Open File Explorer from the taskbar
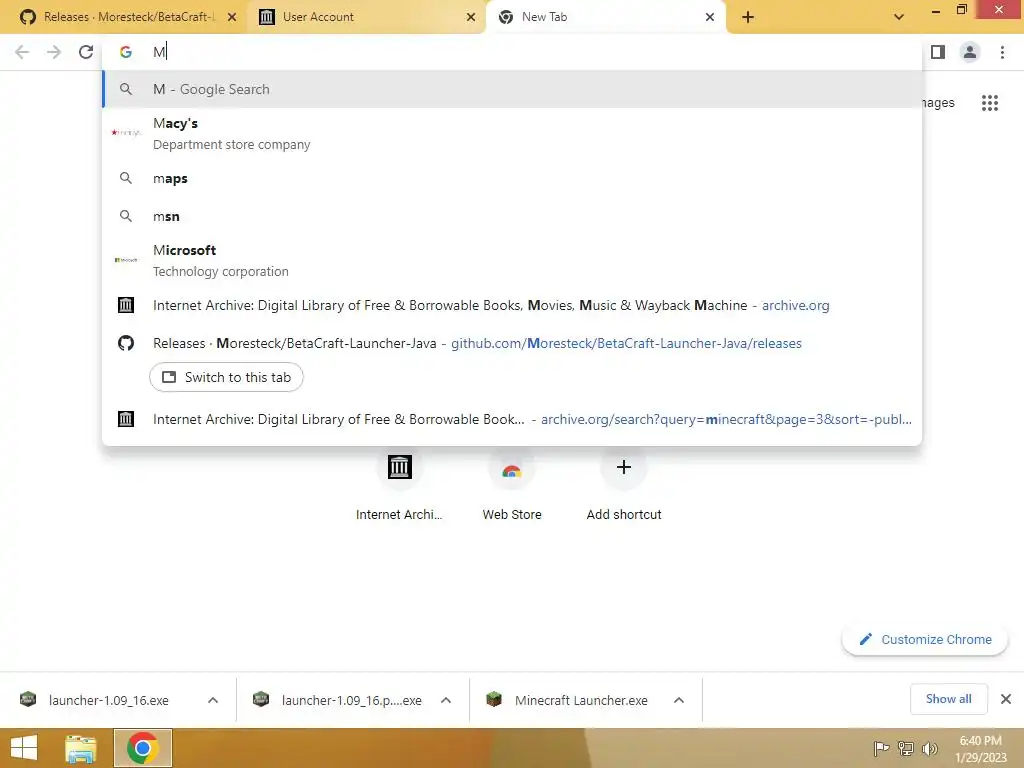The image size is (1024, 768). 81,748
